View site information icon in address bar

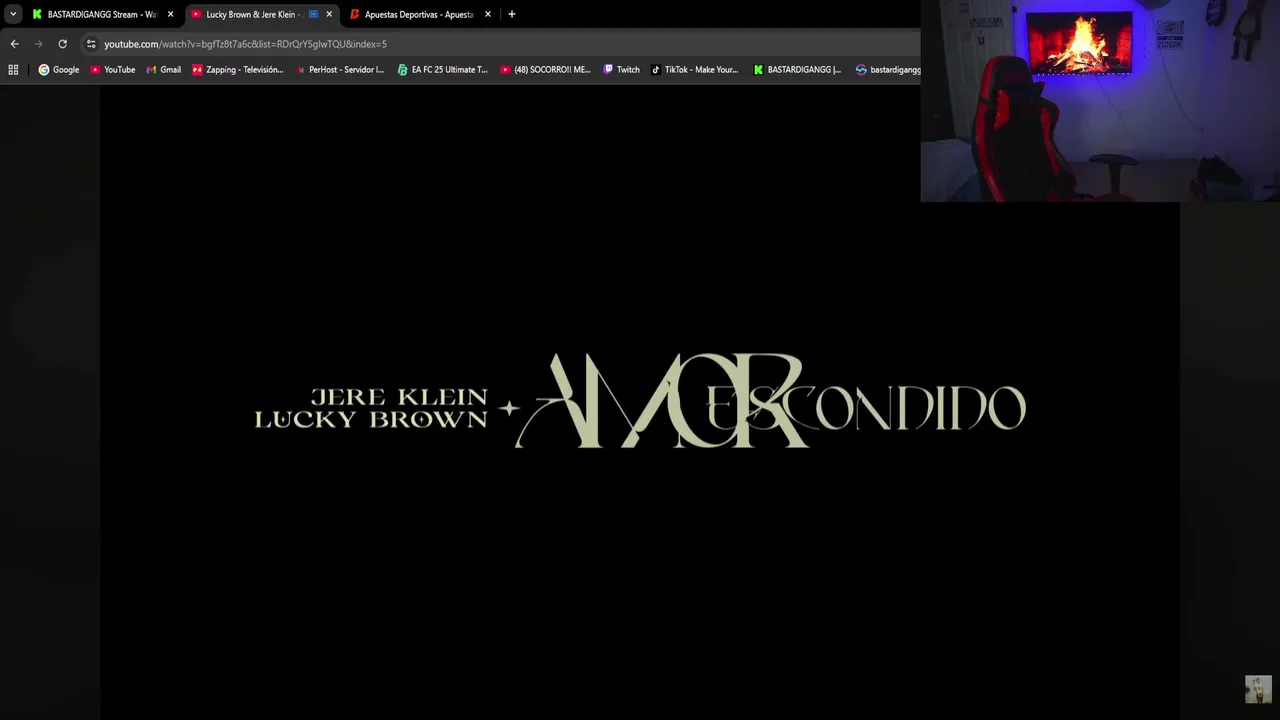pyautogui.click(x=91, y=44)
